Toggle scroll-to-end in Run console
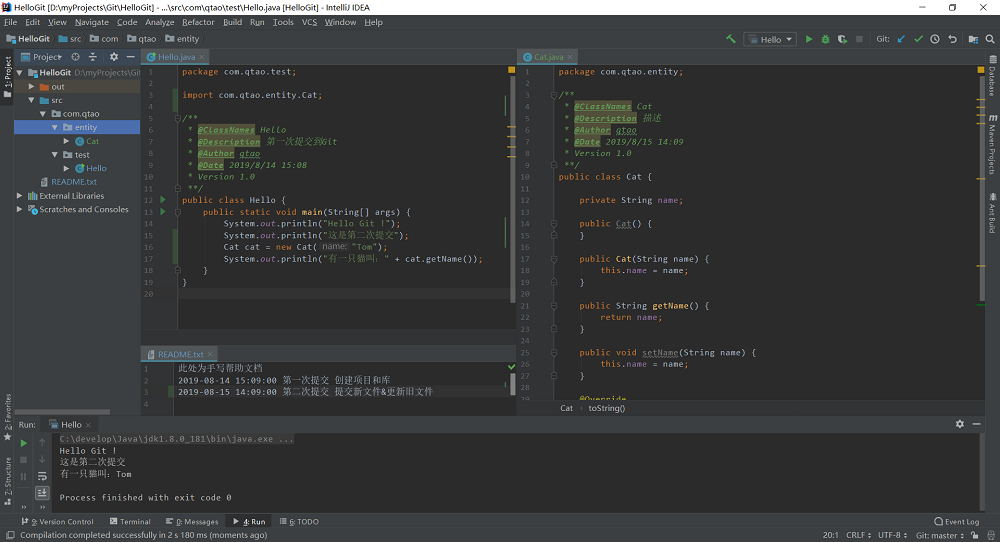 point(42,493)
